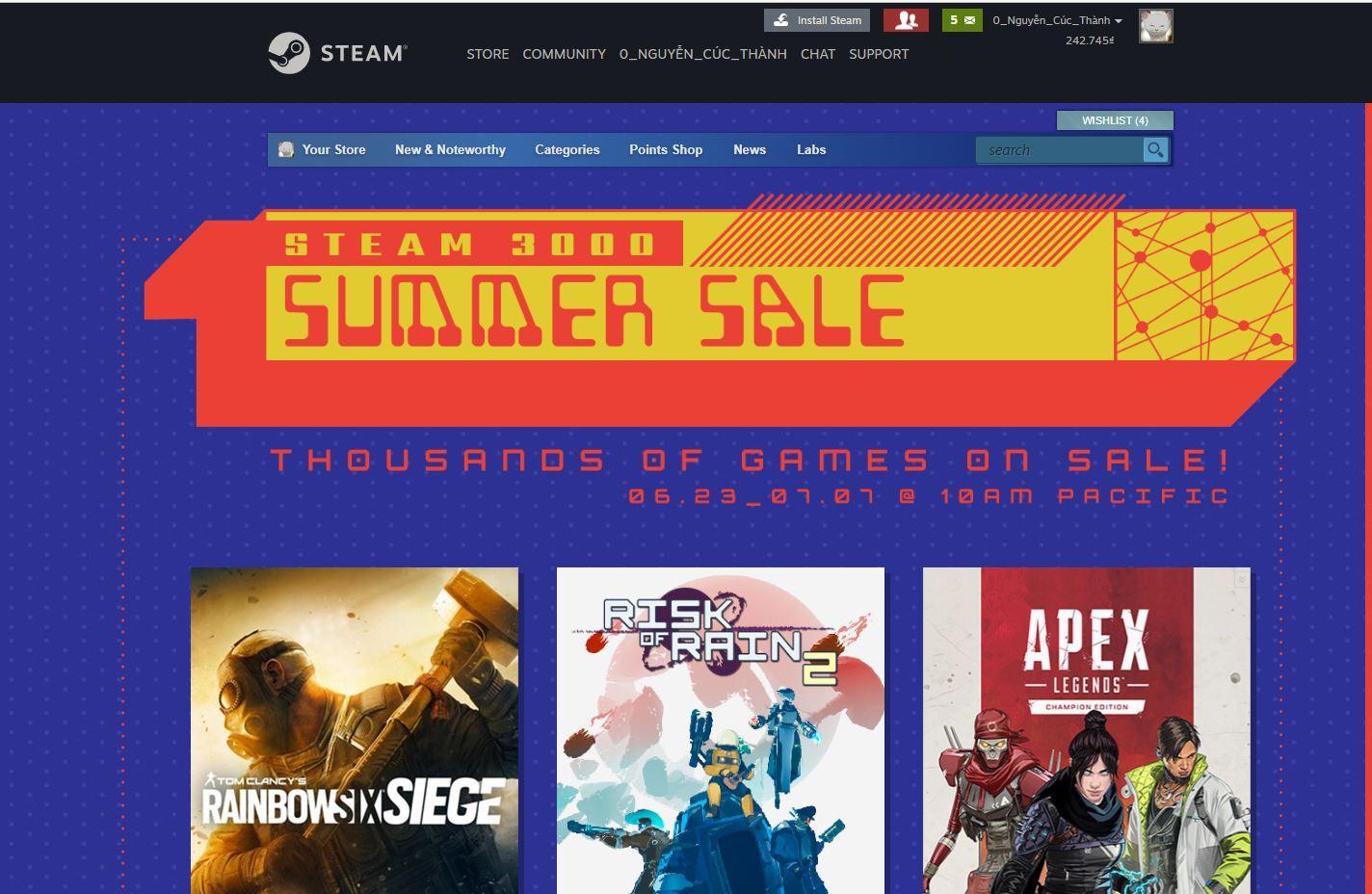Click the small avatar beside Your Store

(286, 149)
